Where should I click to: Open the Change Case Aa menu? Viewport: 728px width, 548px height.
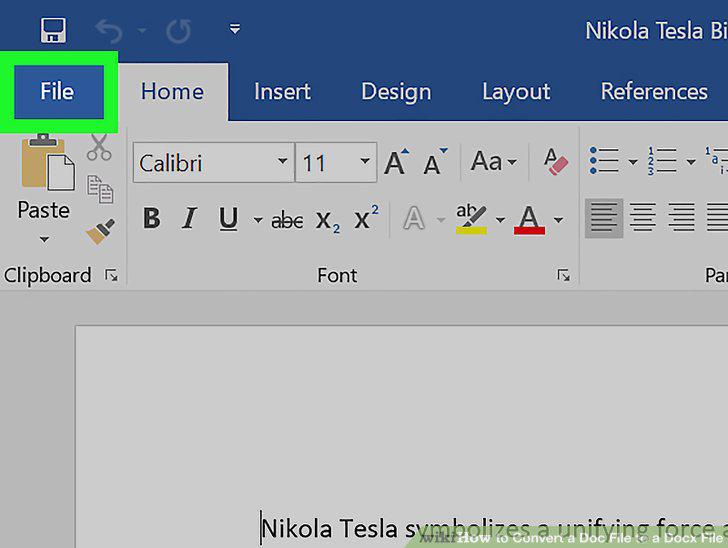pos(494,162)
